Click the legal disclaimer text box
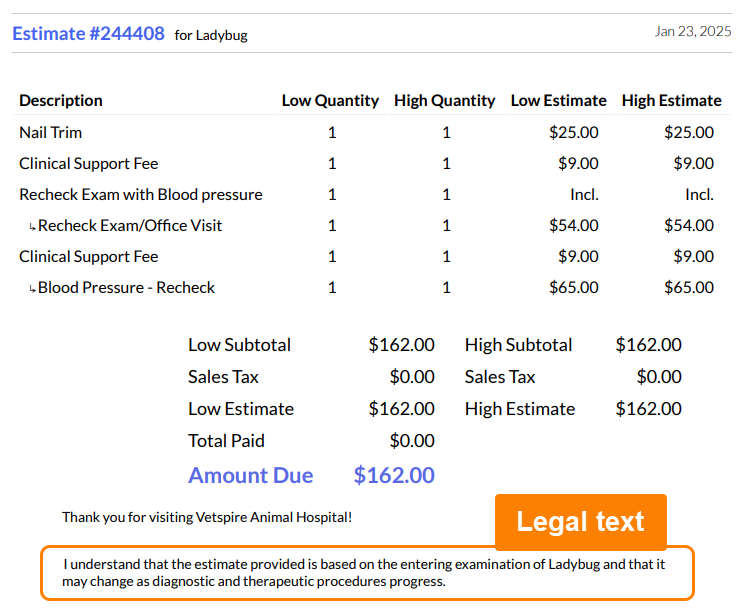Viewport: 745px width, 612px height. pos(366,572)
